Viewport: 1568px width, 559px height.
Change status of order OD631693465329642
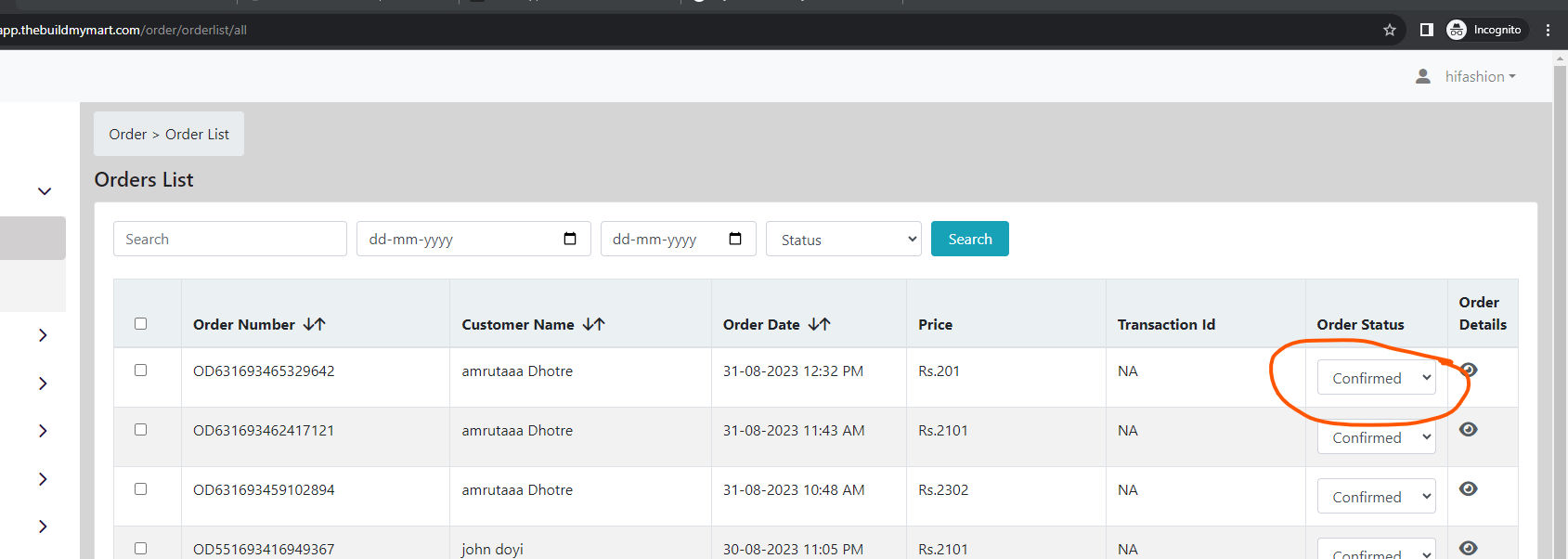tap(1377, 377)
